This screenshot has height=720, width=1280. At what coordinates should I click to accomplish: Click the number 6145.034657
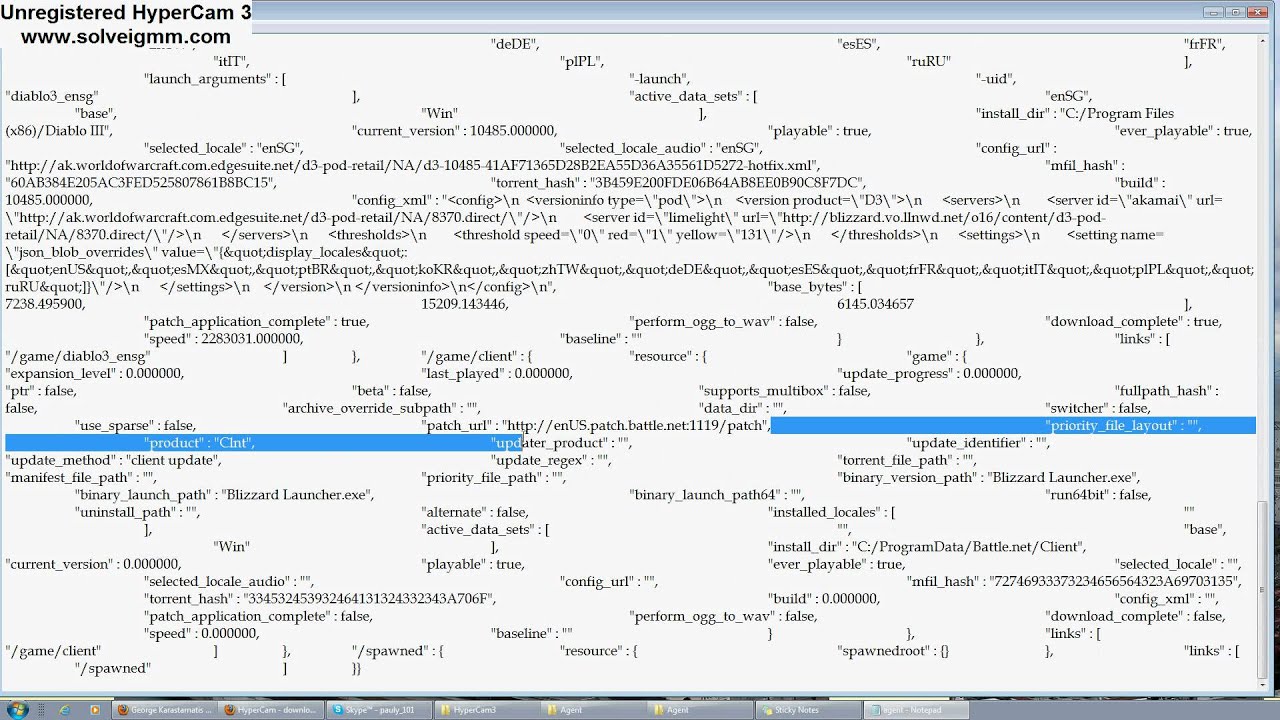(875, 304)
